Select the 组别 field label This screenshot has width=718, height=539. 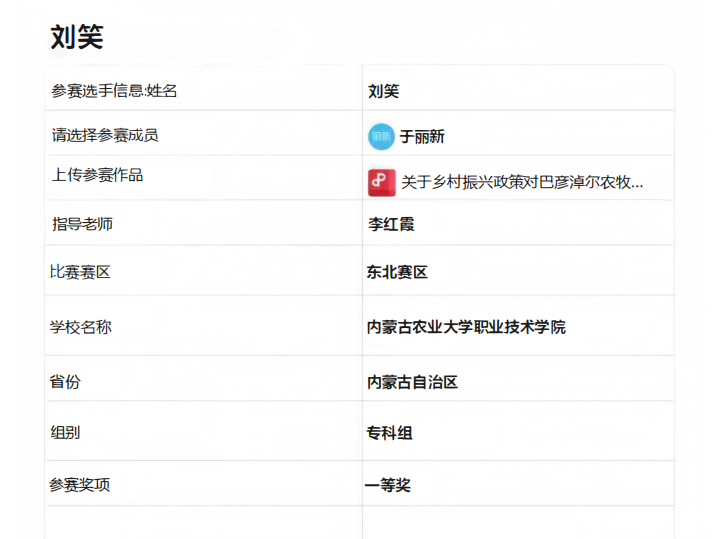click(x=65, y=433)
